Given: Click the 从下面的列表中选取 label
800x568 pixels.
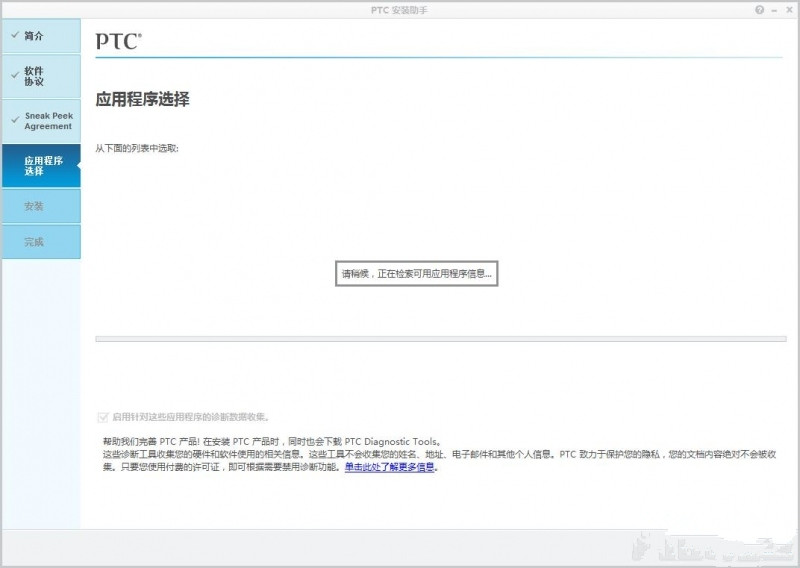Looking at the screenshot, I should pos(137,149).
